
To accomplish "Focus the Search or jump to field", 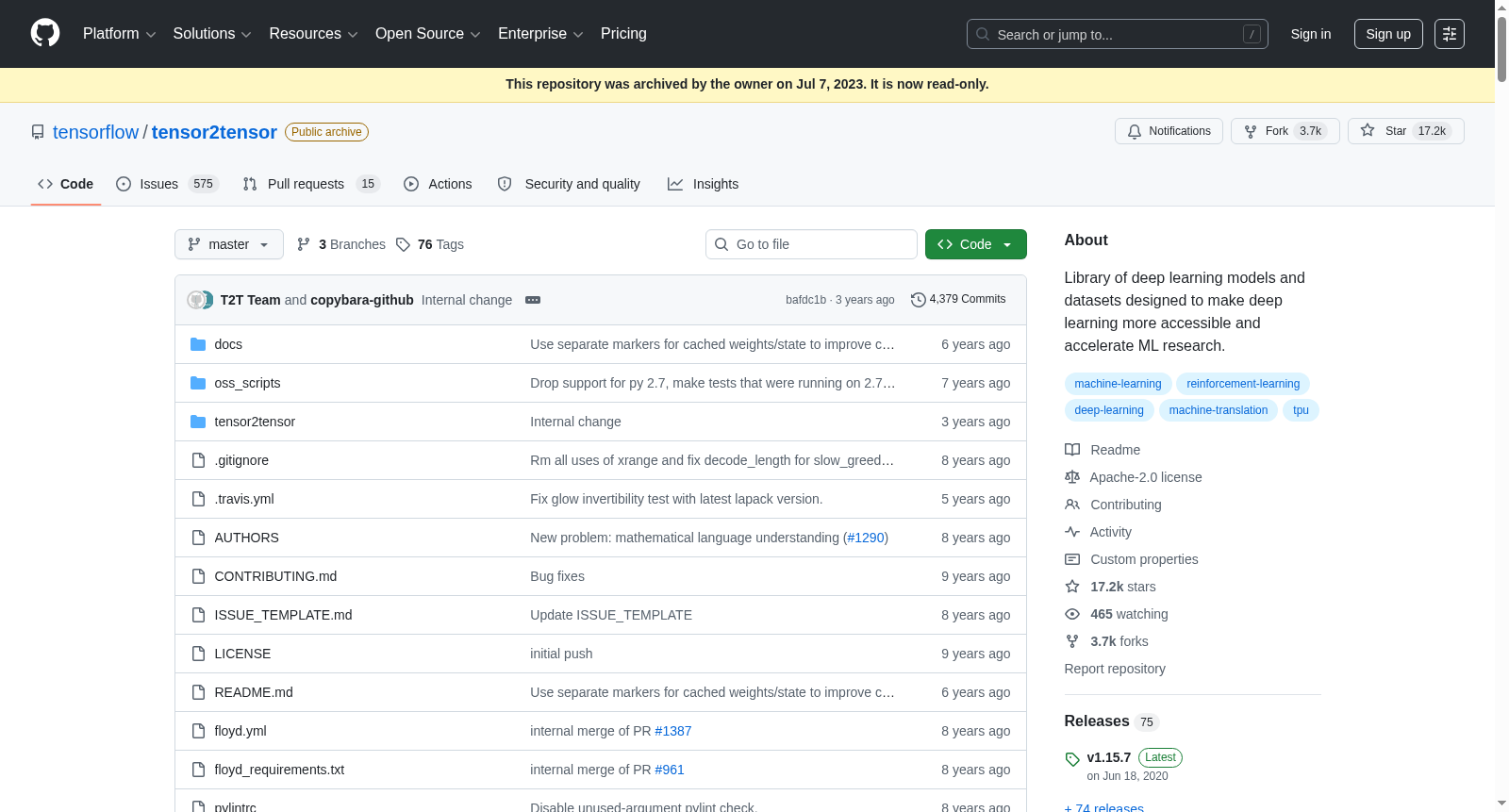I will point(1118,34).
